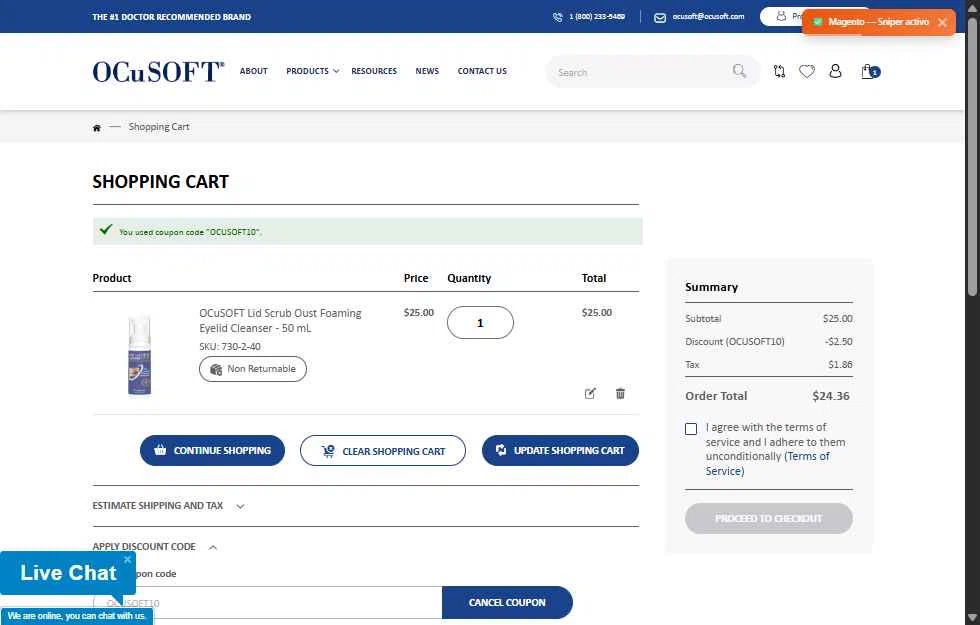
Task: Open the Lid Scrub Oust product link
Action: (280, 321)
